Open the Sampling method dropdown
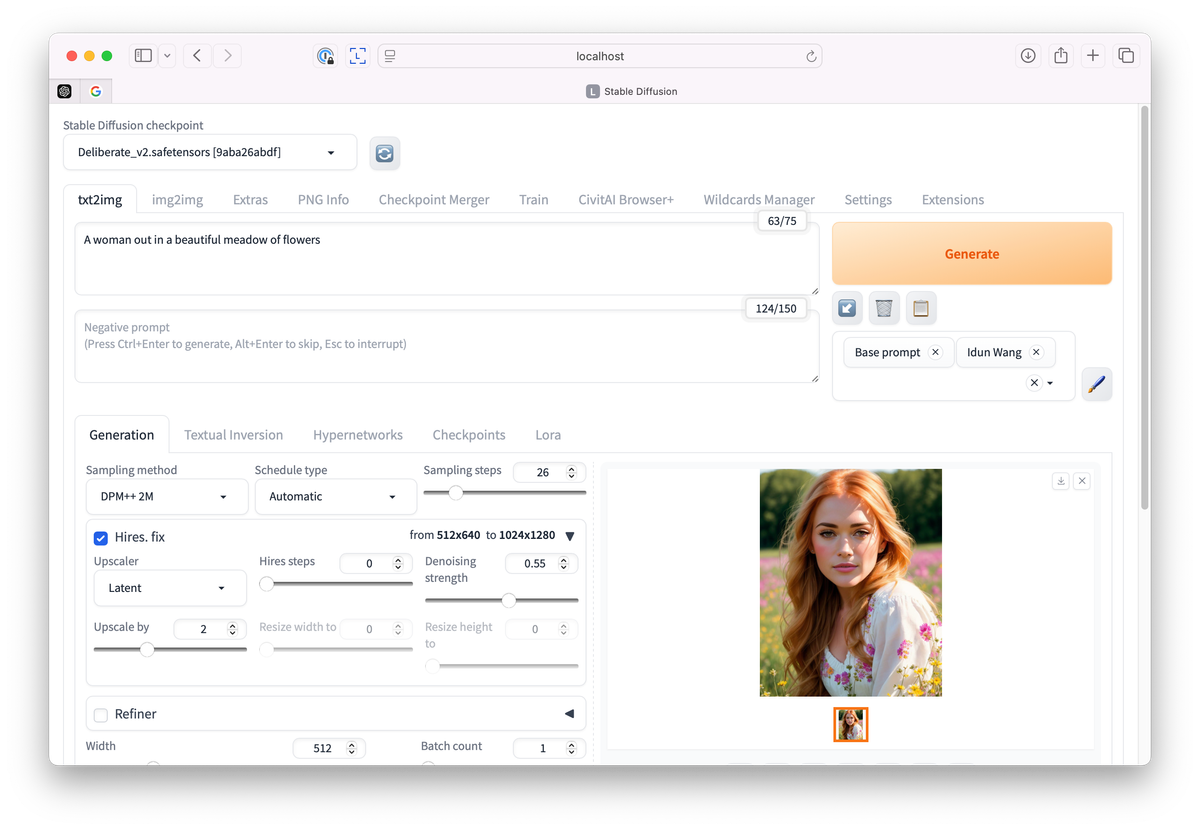The width and height of the screenshot is (1200, 830). tap(167, 497)
